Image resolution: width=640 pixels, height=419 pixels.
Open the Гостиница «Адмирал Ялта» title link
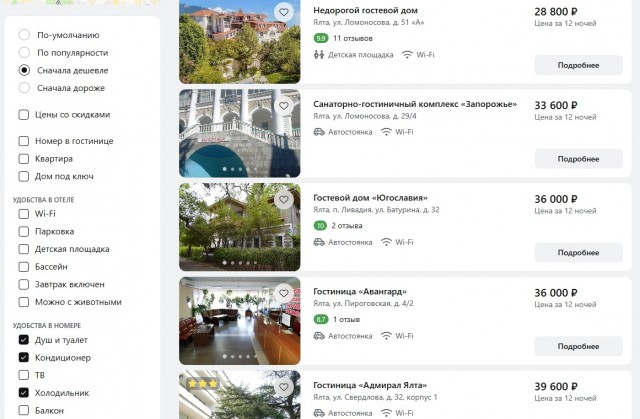[370, 385]
